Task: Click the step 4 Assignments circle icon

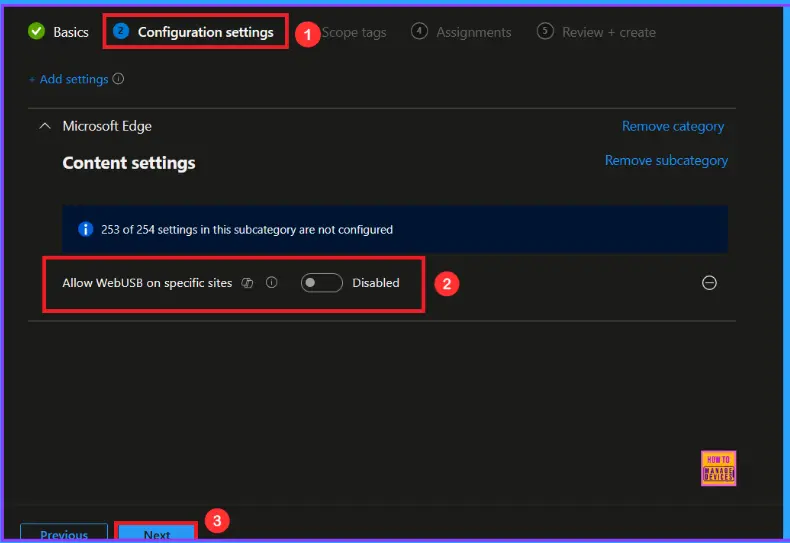Action: (419, 31)
